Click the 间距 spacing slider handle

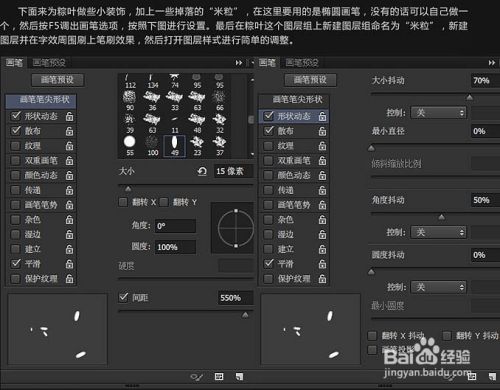[x=245, y=315]
